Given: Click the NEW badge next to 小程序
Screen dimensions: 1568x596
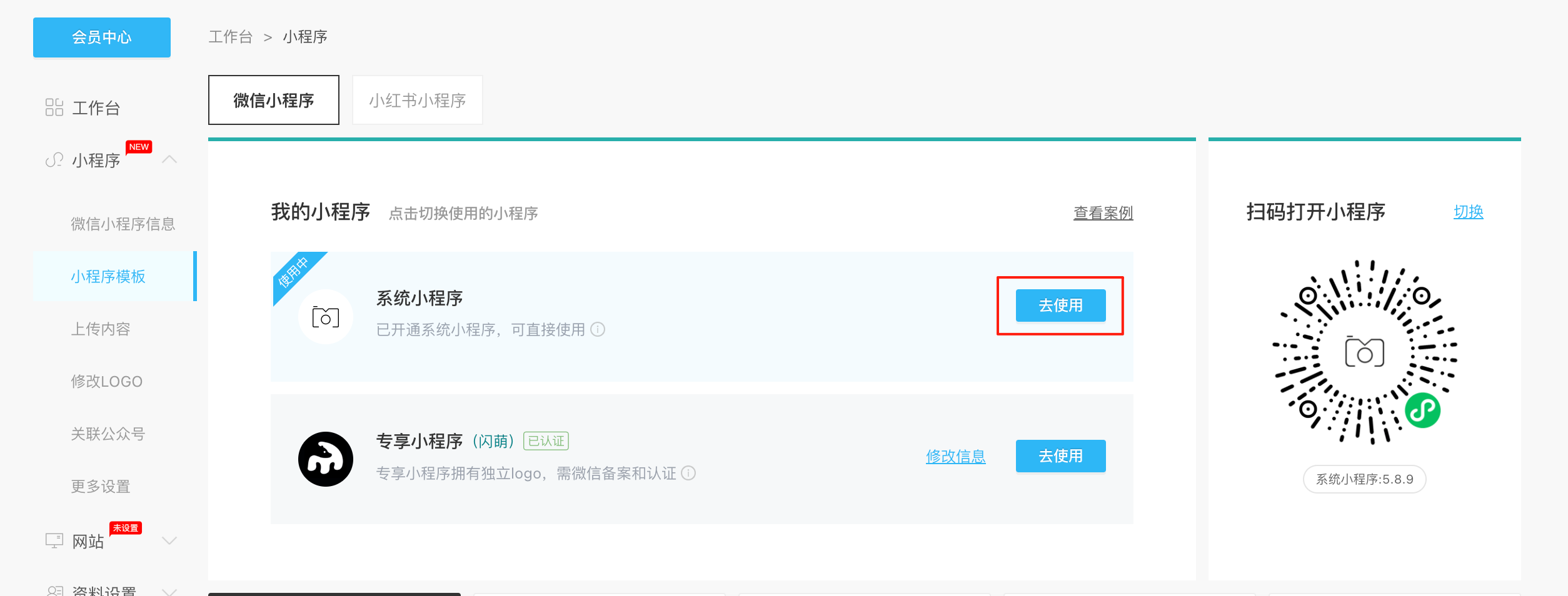Looking at the screenshot, I should pyautogui.click(x=139, y=147).
